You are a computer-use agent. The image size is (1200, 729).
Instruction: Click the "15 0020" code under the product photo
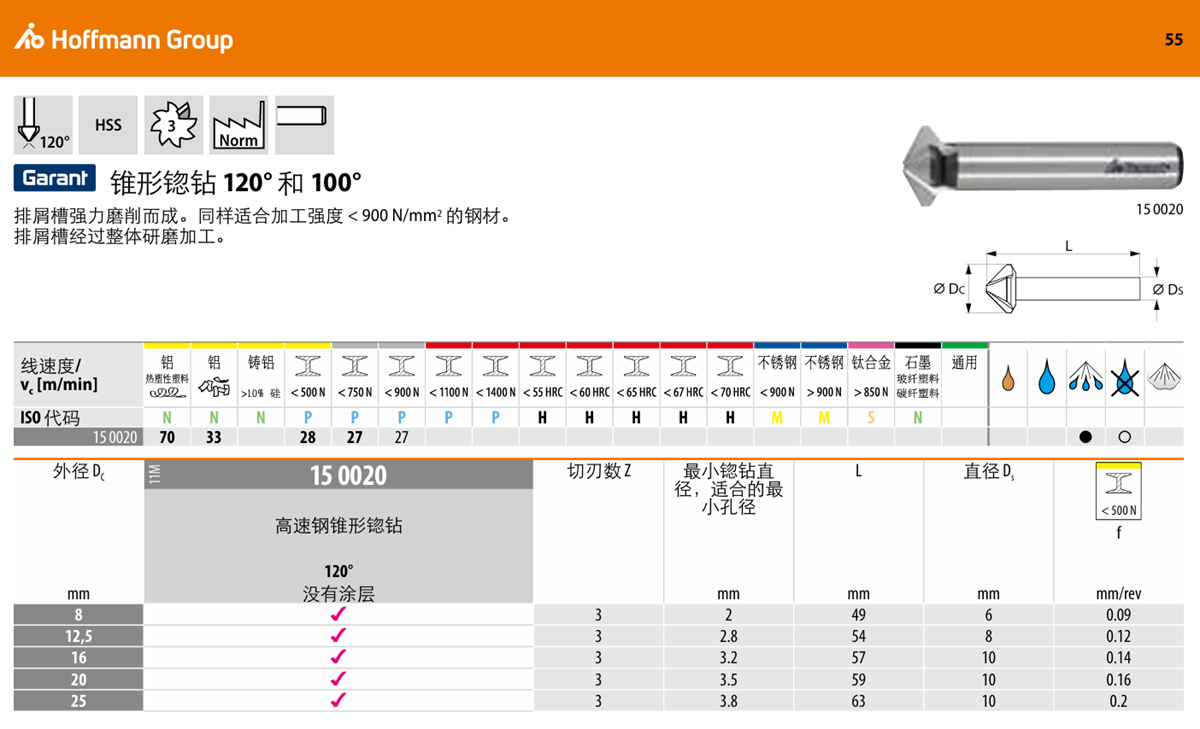[x=1160, y=210]
